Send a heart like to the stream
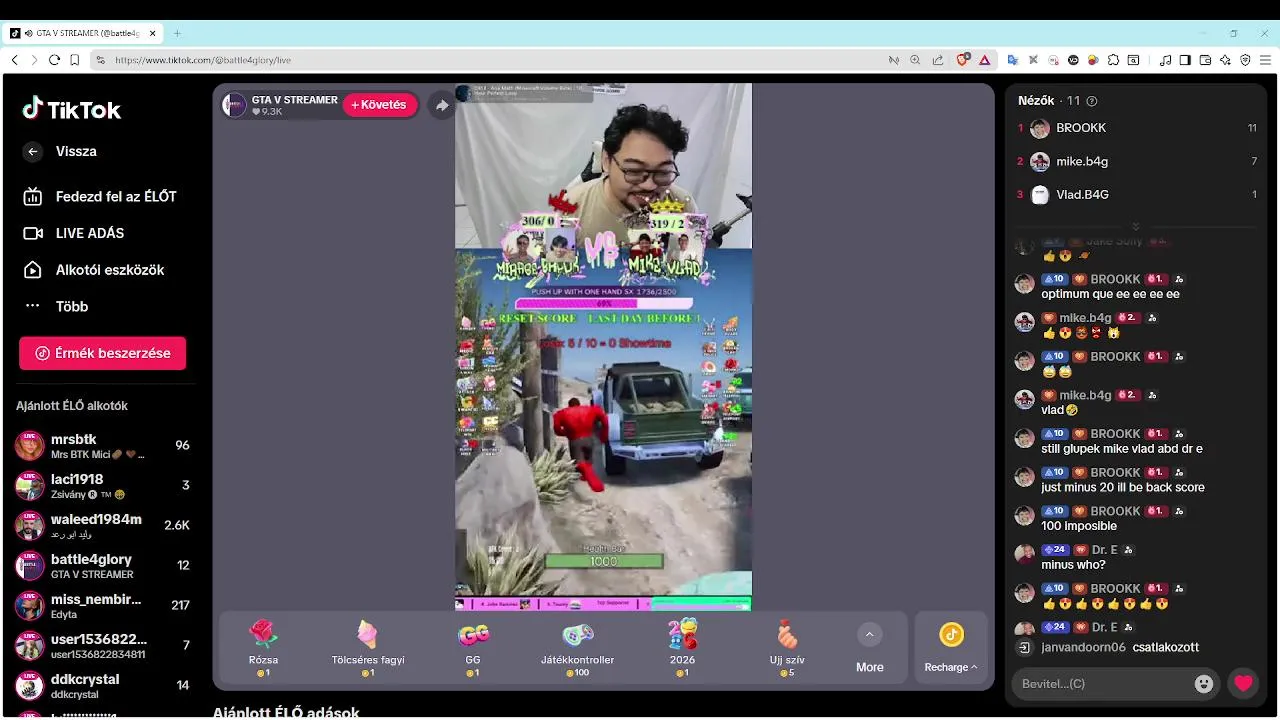1280x720 pixels. [1243, 684]
